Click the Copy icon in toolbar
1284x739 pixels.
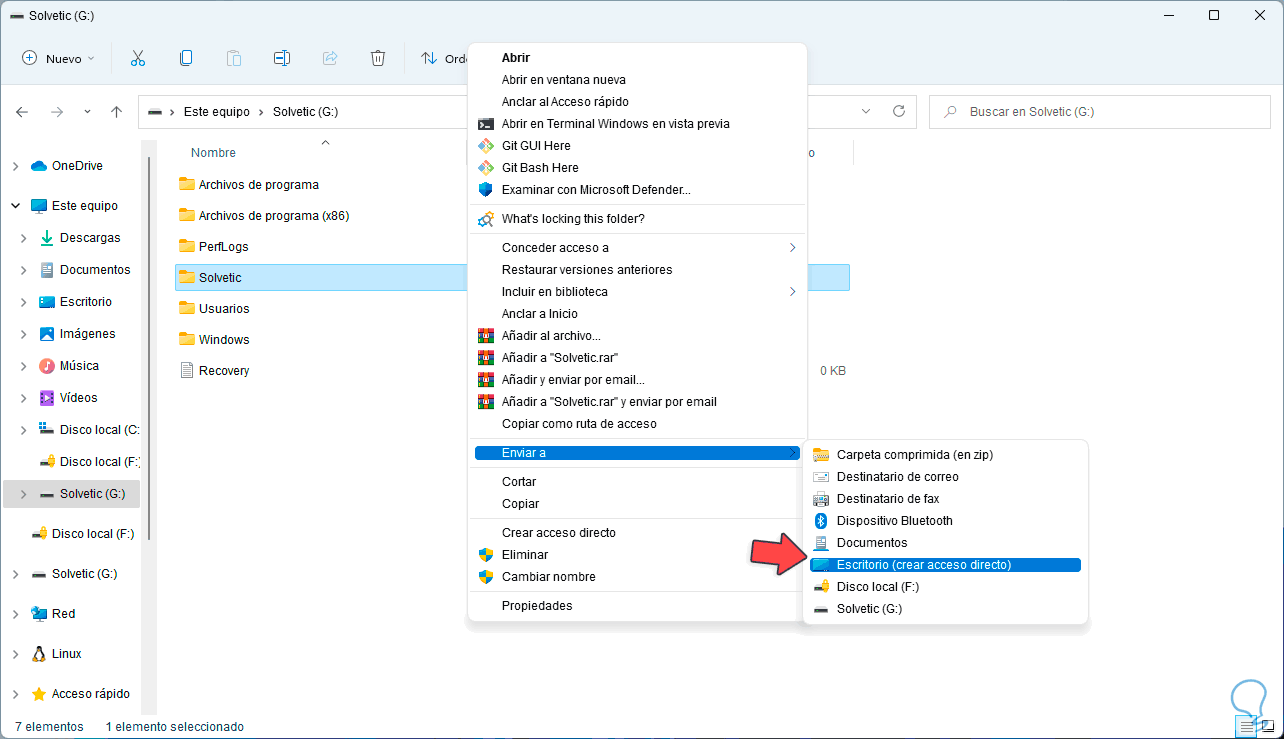click(186, 58)
